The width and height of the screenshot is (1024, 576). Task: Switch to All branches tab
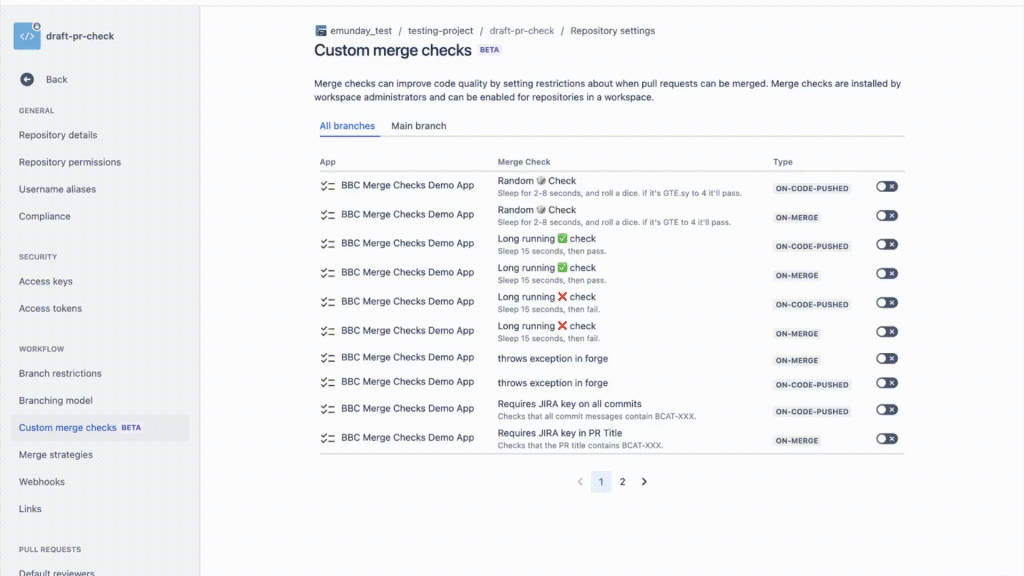[347, 126]
